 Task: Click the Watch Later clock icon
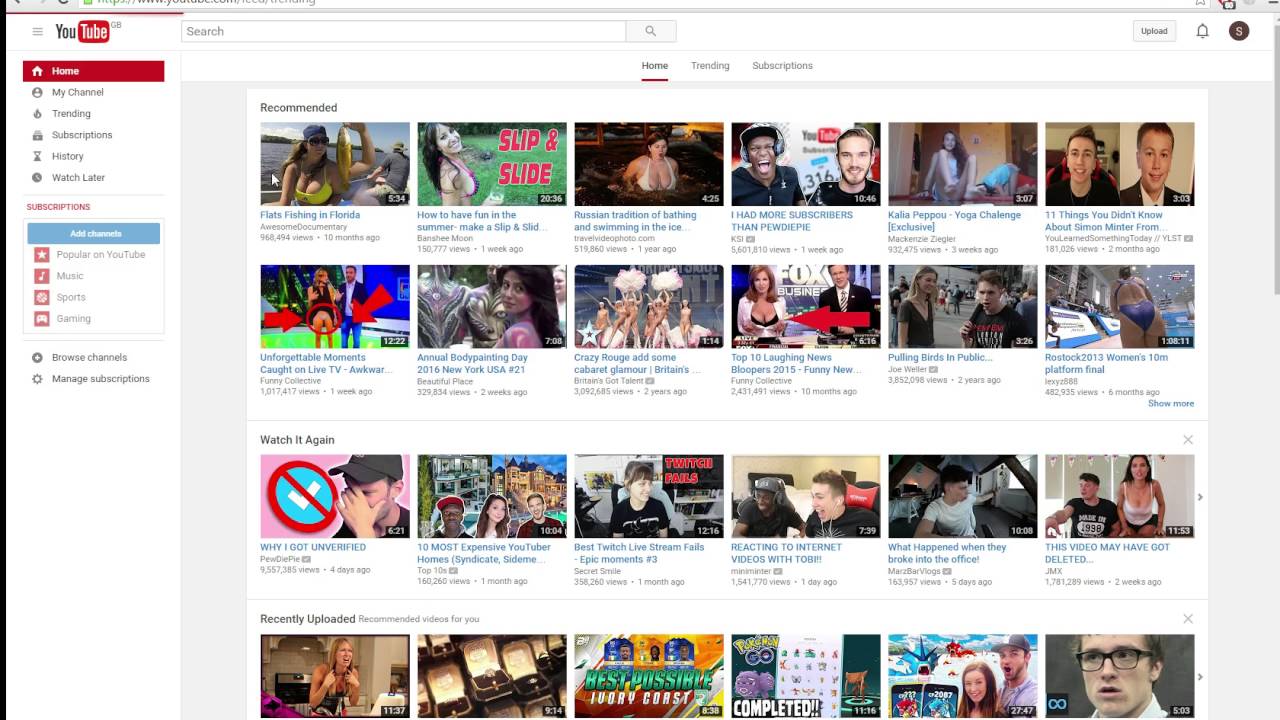tap(37, 178)
